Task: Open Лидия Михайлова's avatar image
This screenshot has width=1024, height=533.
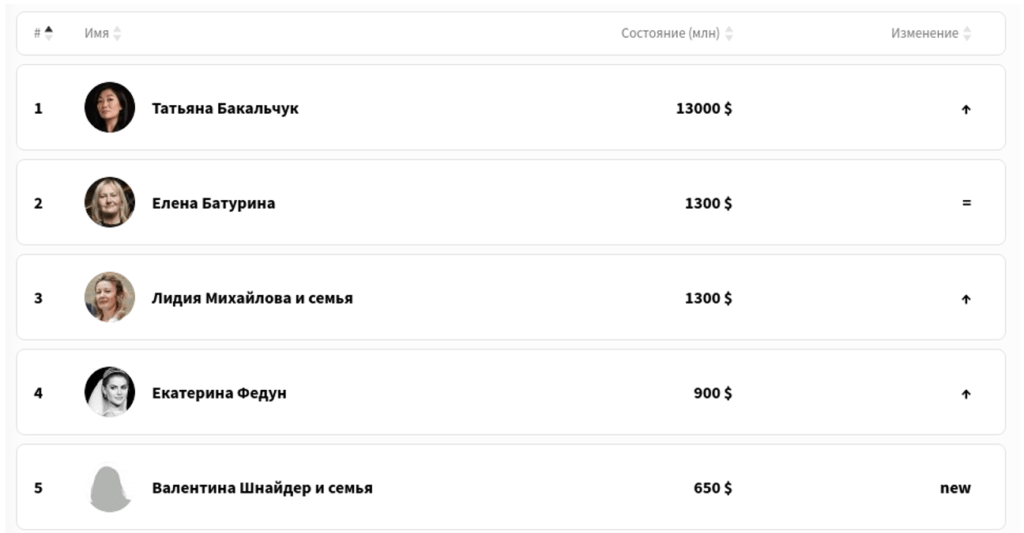Action: coord(110,298)
